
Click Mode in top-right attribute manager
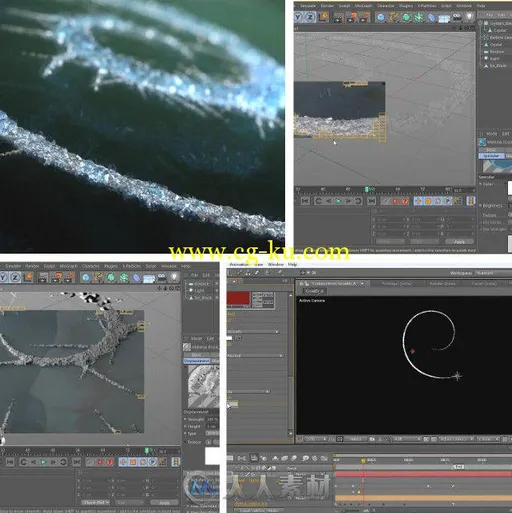(491, 134)
